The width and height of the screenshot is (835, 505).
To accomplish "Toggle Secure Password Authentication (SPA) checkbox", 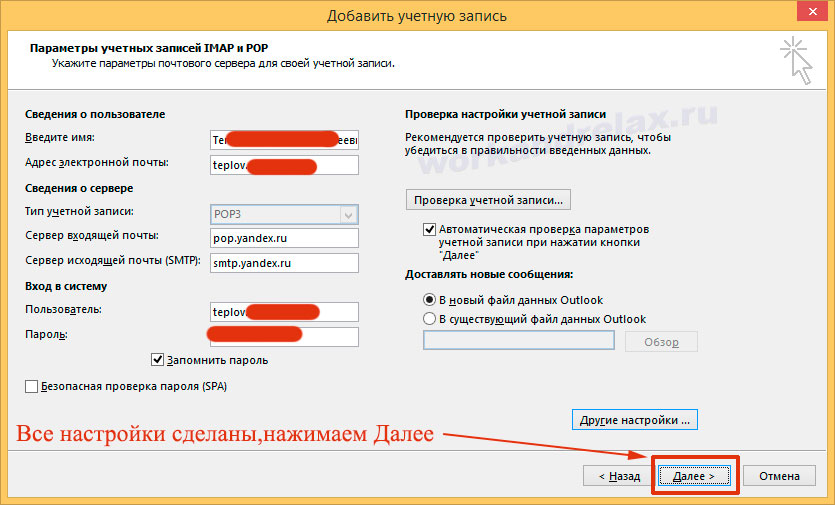I will pos(31,386).
